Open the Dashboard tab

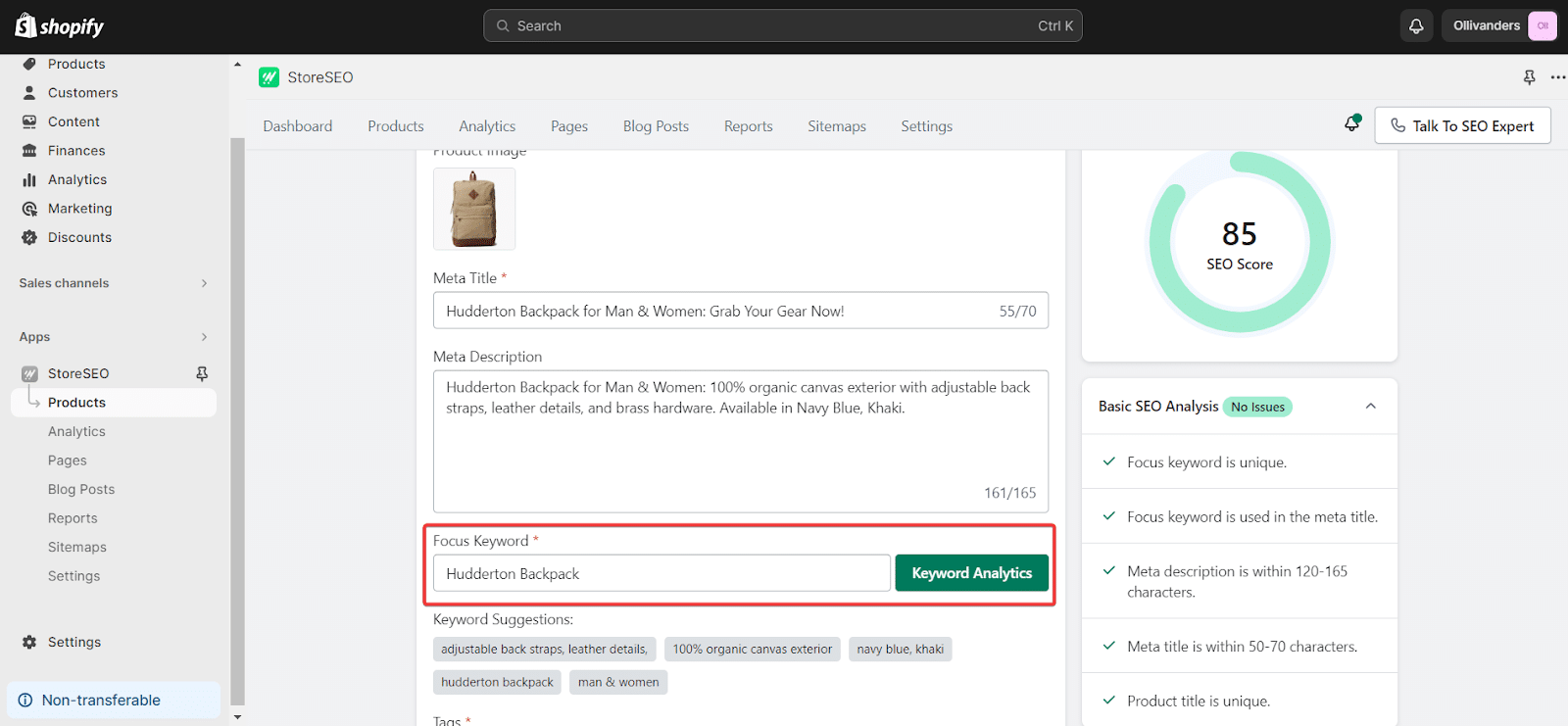coord(298,126)
